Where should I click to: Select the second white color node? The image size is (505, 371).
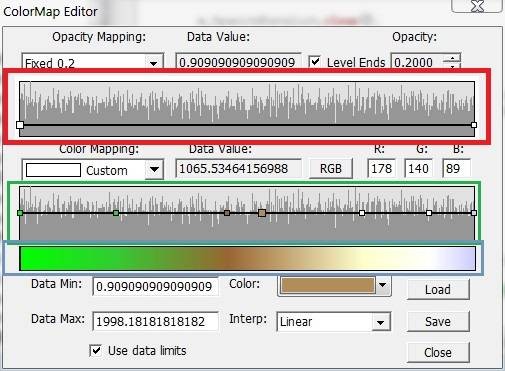click(429, 213)
